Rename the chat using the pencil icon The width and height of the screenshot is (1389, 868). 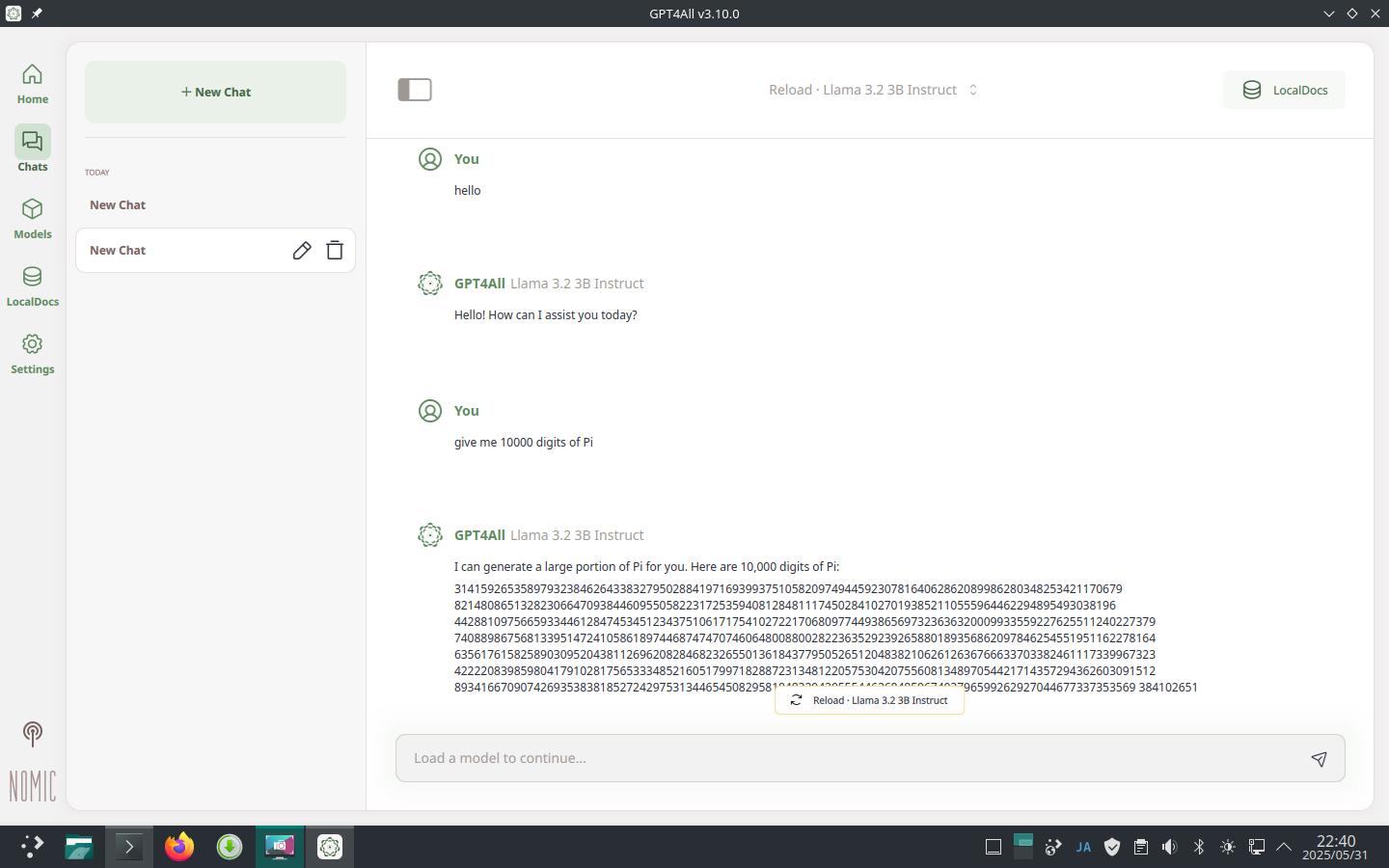[x=302, y=250]
